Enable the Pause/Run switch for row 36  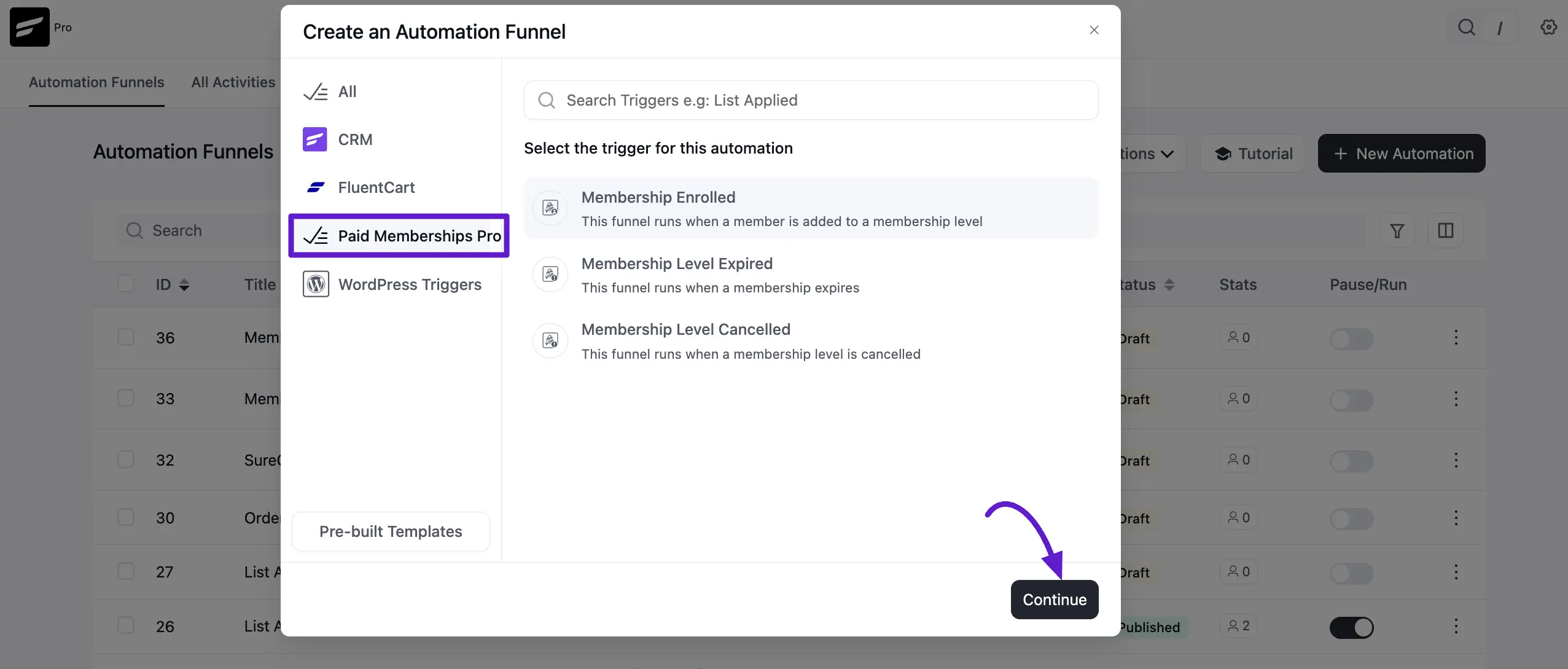pyautogui.click(x=1351, y=338)
